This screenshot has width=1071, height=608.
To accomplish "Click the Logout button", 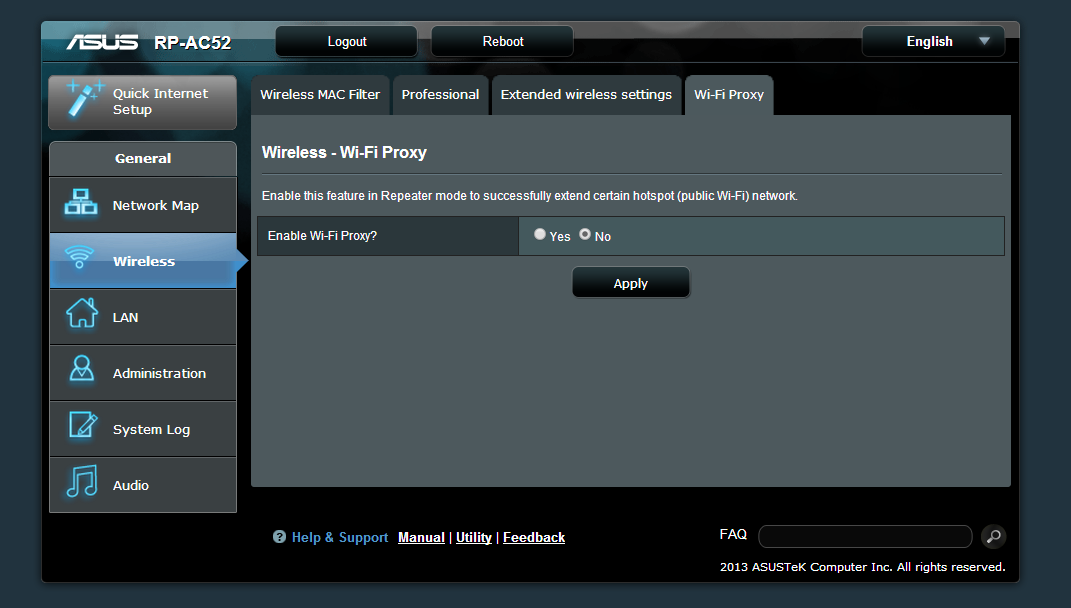I will click(346, 42).
